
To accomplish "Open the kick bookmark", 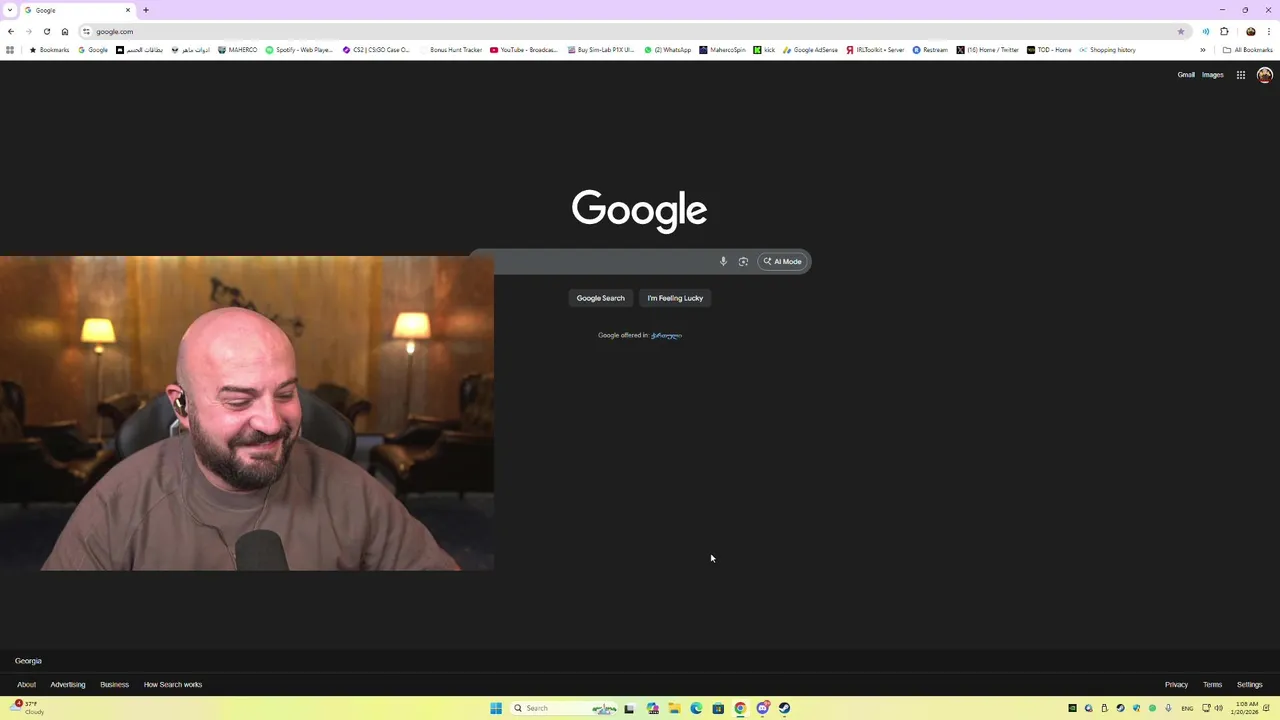I will pyautogui.click(x=765, y=50).
